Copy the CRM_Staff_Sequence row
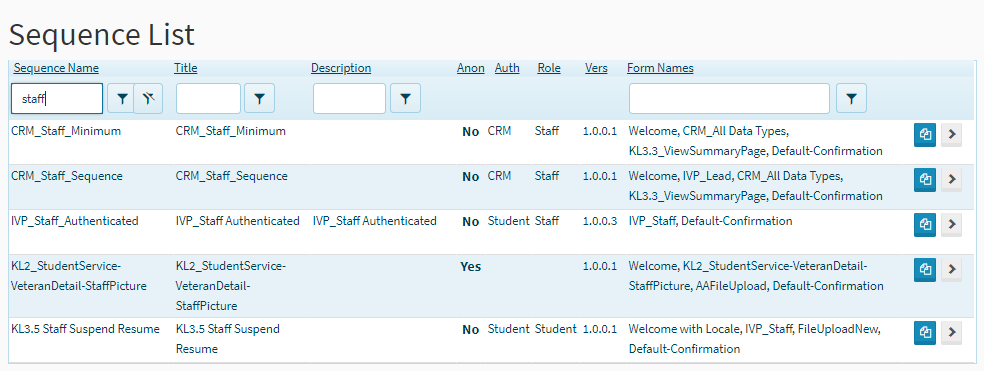Viewport: 984px width, 371px height. [x=924, y=180]
